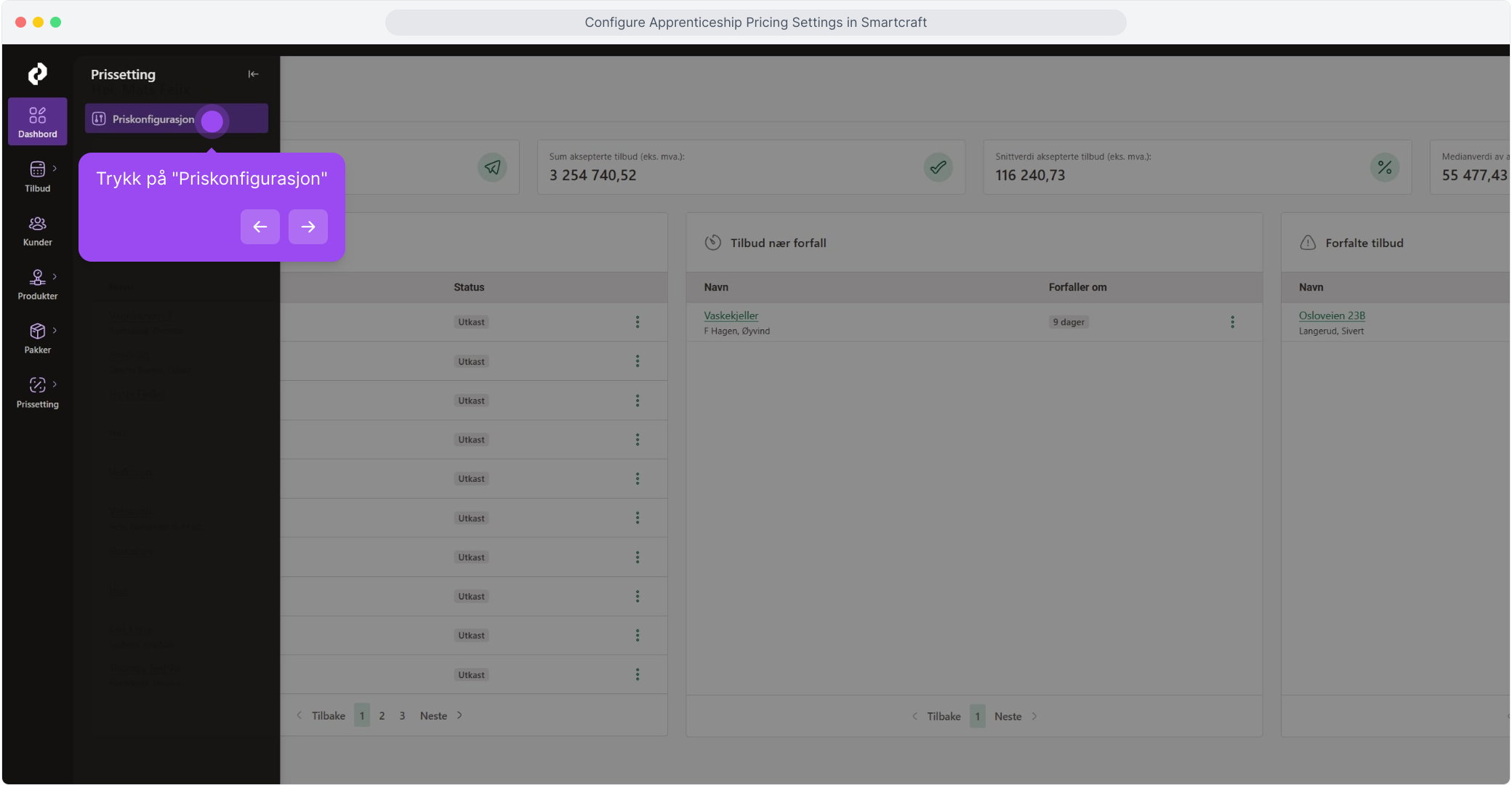Click the first Utkast status badge
1512x785 pixels.
pos(471,322)
